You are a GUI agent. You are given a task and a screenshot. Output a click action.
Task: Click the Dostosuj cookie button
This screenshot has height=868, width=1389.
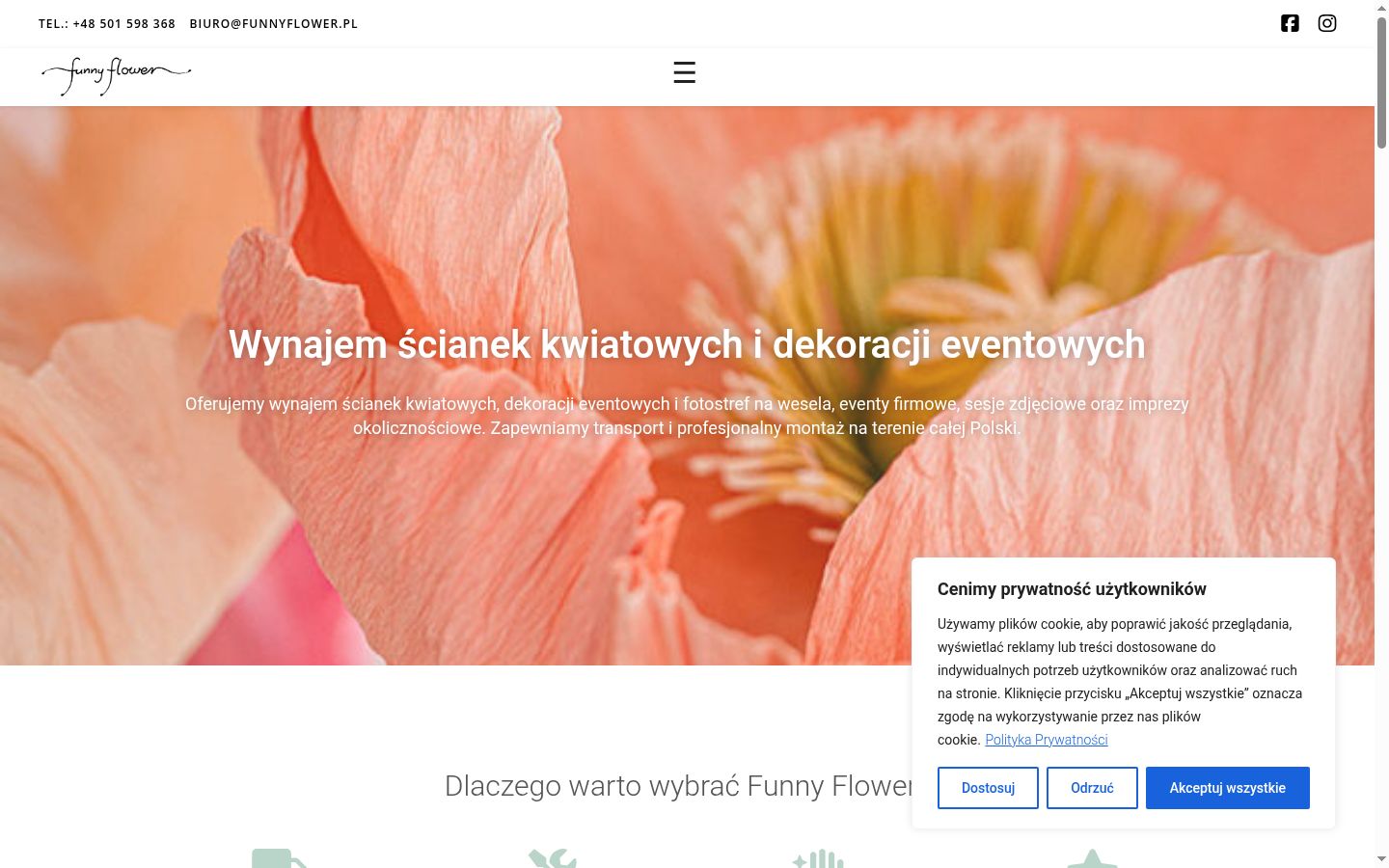[x=988, y=788]
